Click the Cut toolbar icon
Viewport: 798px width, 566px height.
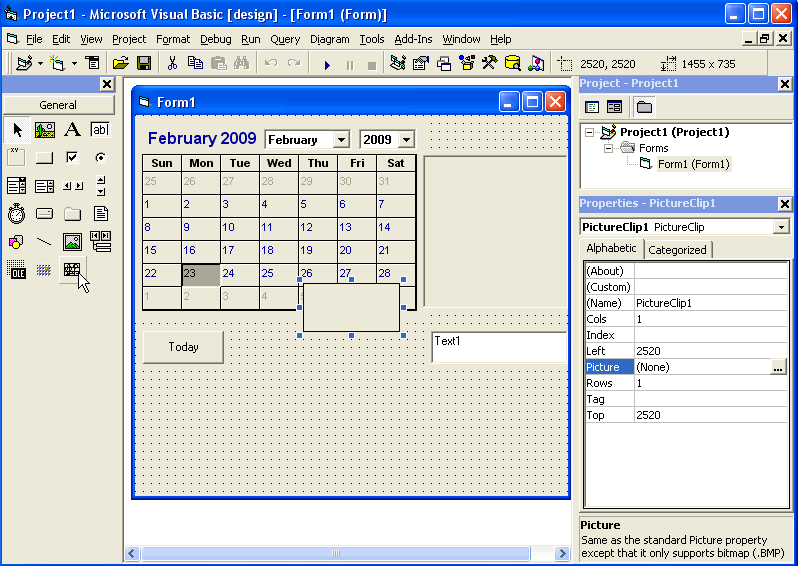172,64
